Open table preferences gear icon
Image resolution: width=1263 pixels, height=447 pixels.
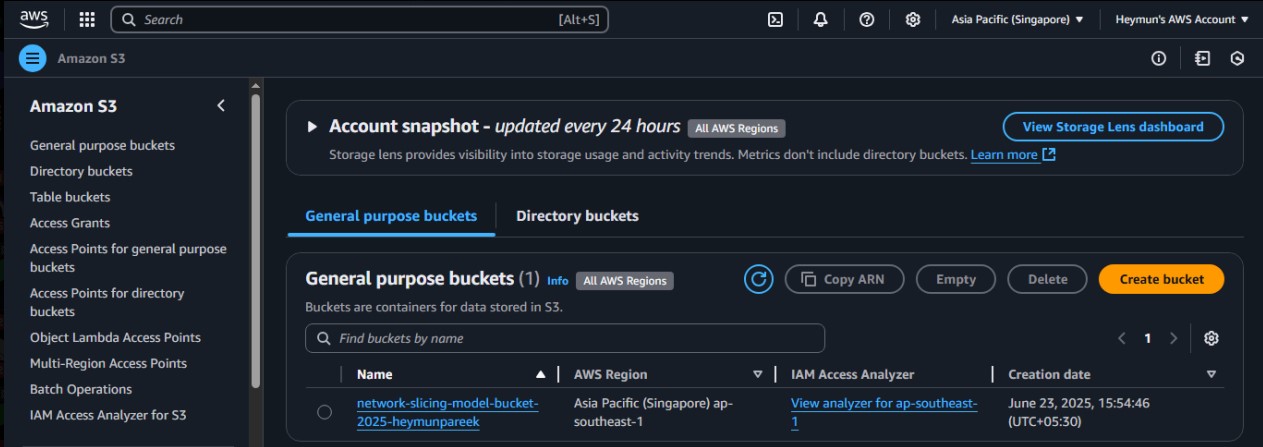[x=1211, y=338]
